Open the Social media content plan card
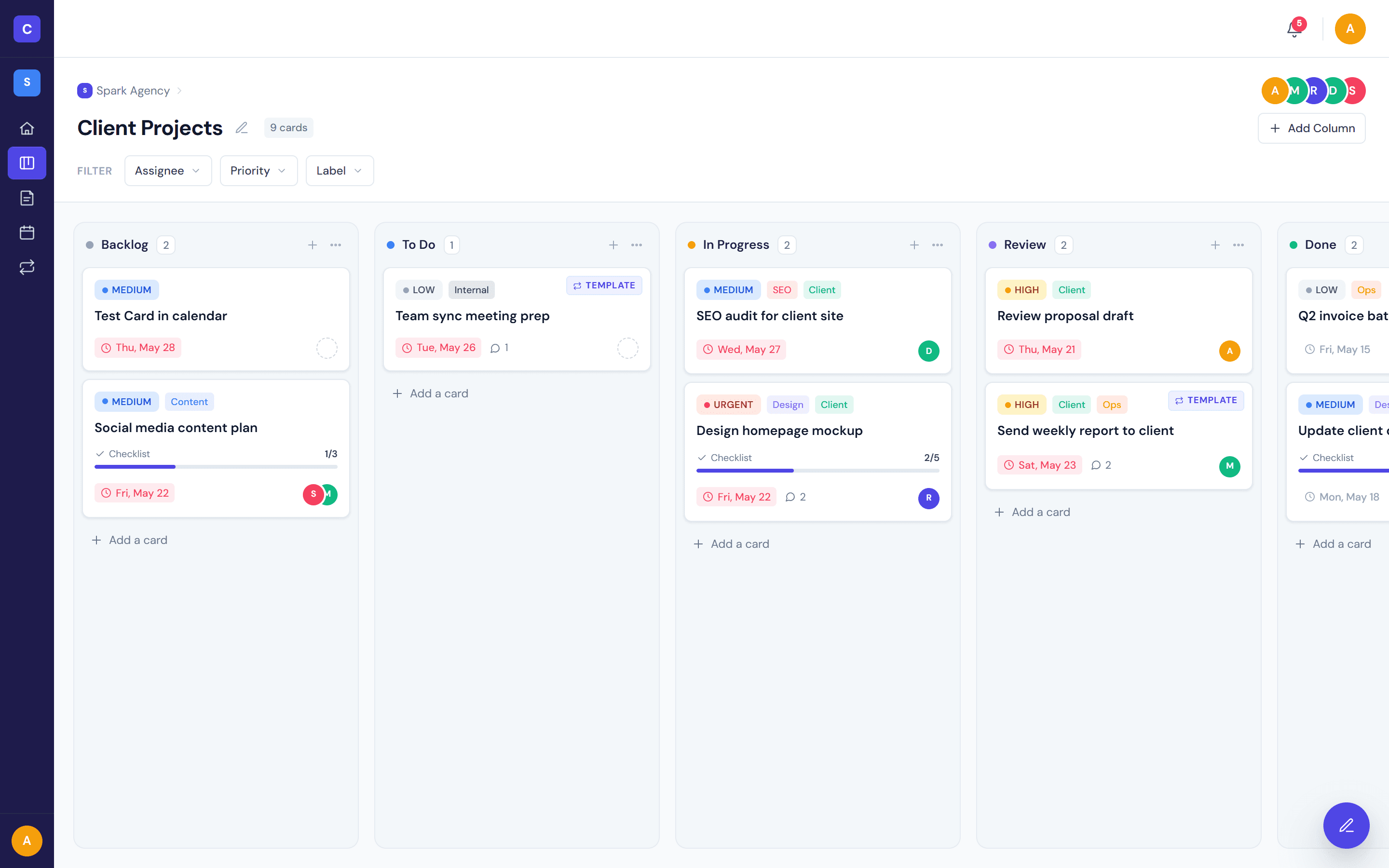This screenshot has width=1389, height=868. pos(216,448)
